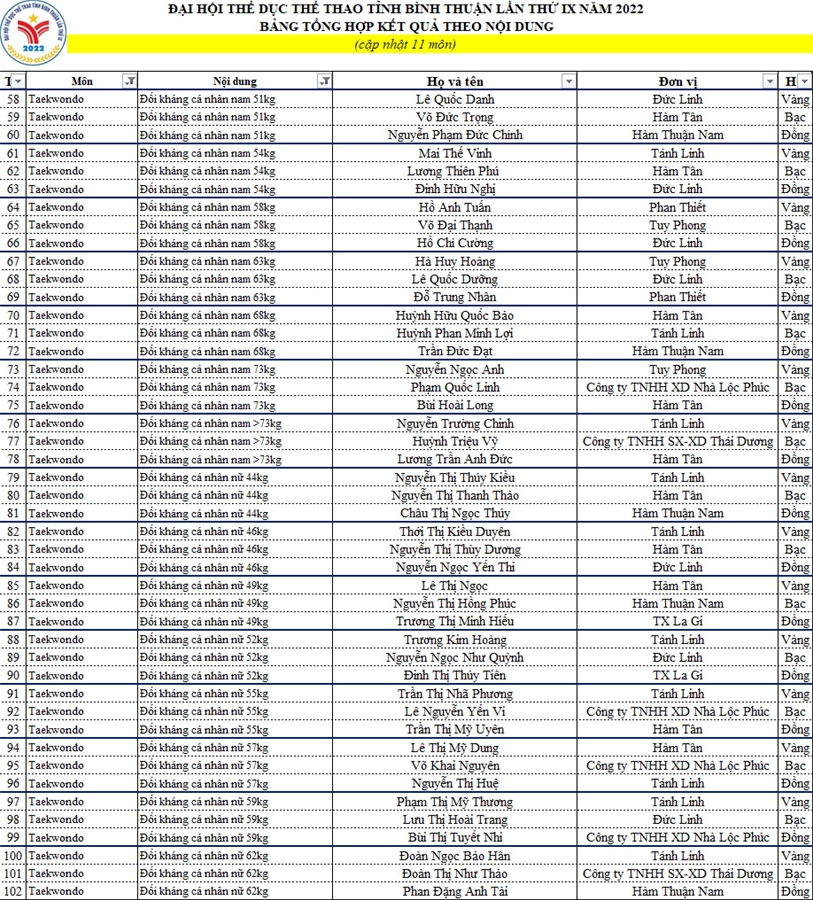This screenshot has height=900, width=813.
Task: Select the TX La Gi cell in row 87
Action: click(x=677, y=621)
